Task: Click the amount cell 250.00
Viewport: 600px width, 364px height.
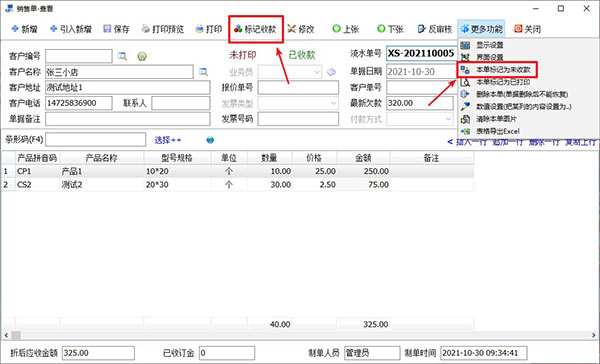Action: click(x=364, y=171)
